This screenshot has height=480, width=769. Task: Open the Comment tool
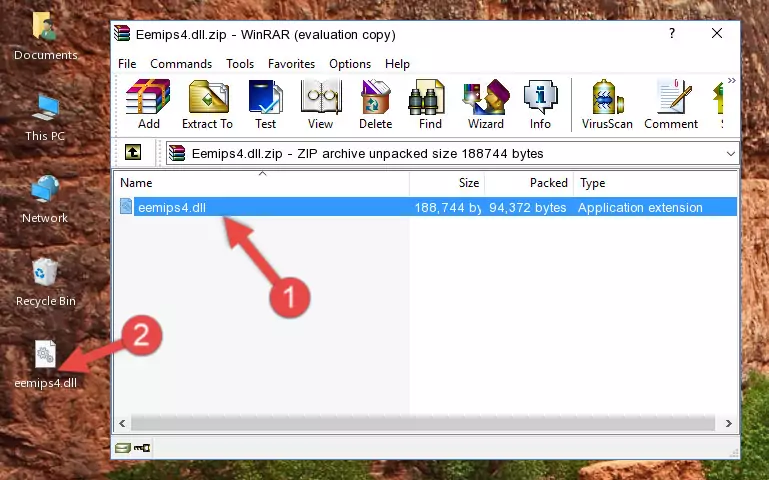(671, 104)
